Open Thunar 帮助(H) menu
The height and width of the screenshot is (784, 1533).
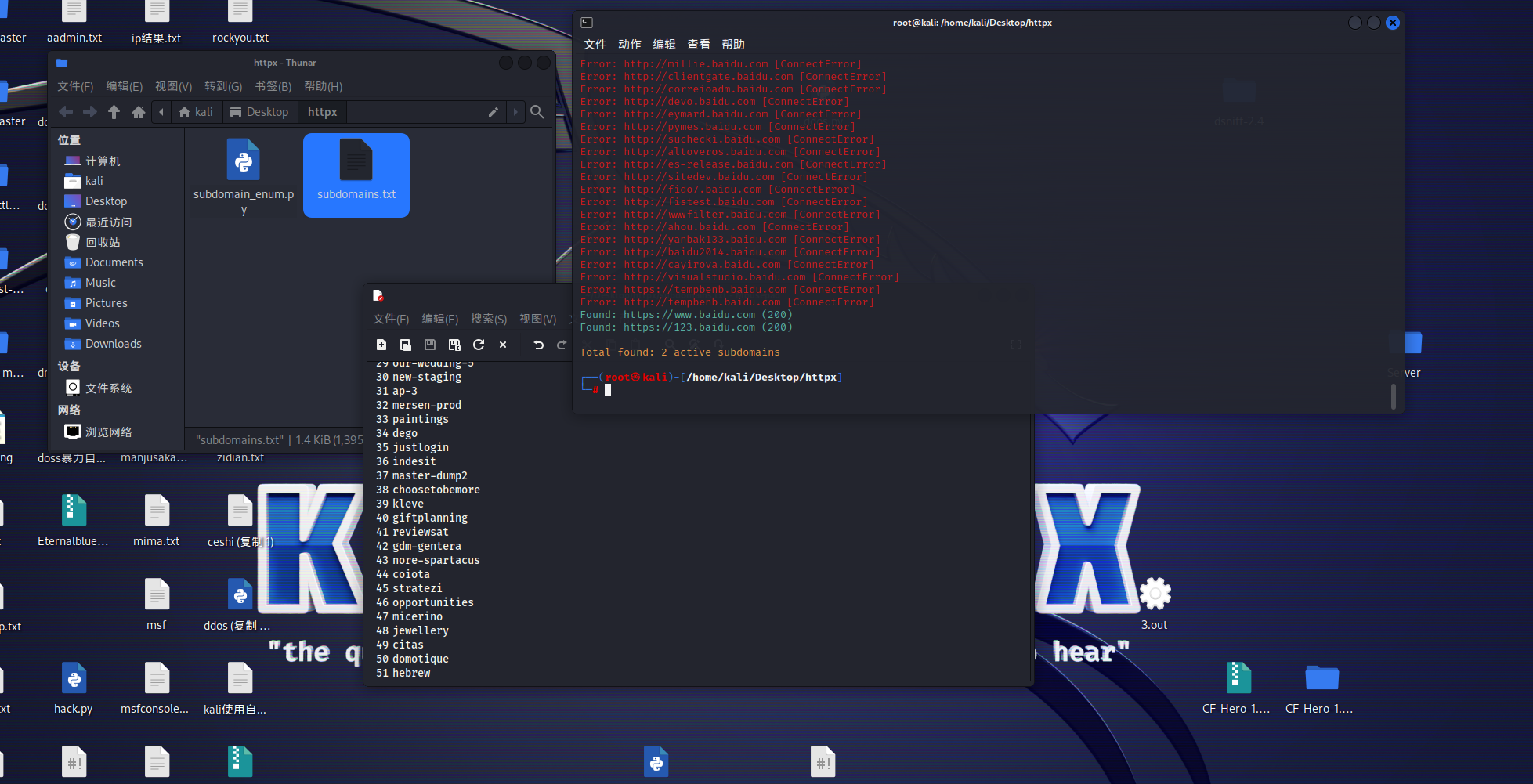coord(324,86)
